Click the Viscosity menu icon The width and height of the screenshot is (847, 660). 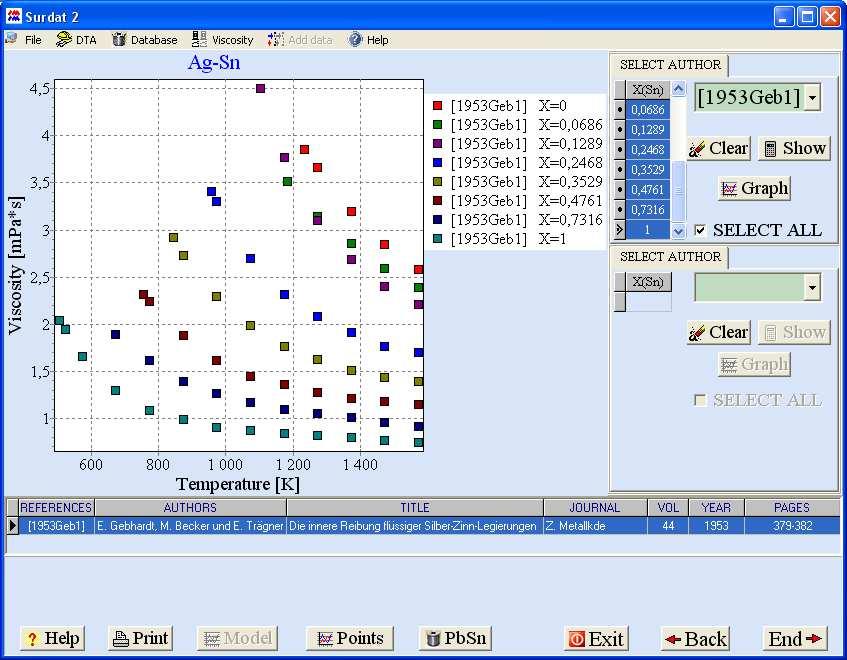point(199,39)
